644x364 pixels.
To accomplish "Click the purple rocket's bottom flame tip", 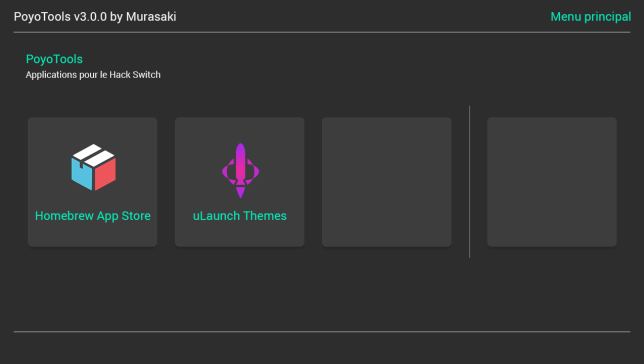I will (x=240, y=192).
